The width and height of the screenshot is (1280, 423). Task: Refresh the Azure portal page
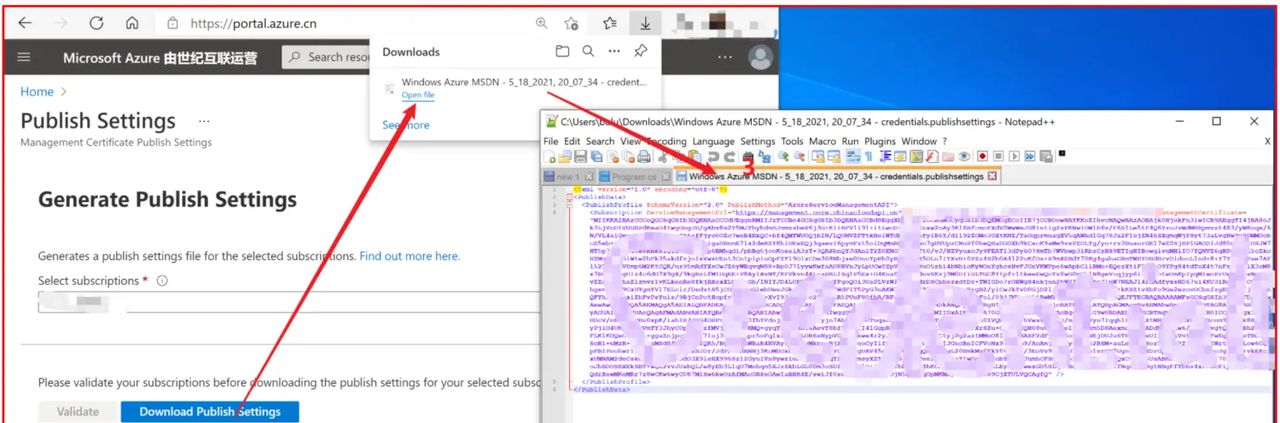pos(96,22)
